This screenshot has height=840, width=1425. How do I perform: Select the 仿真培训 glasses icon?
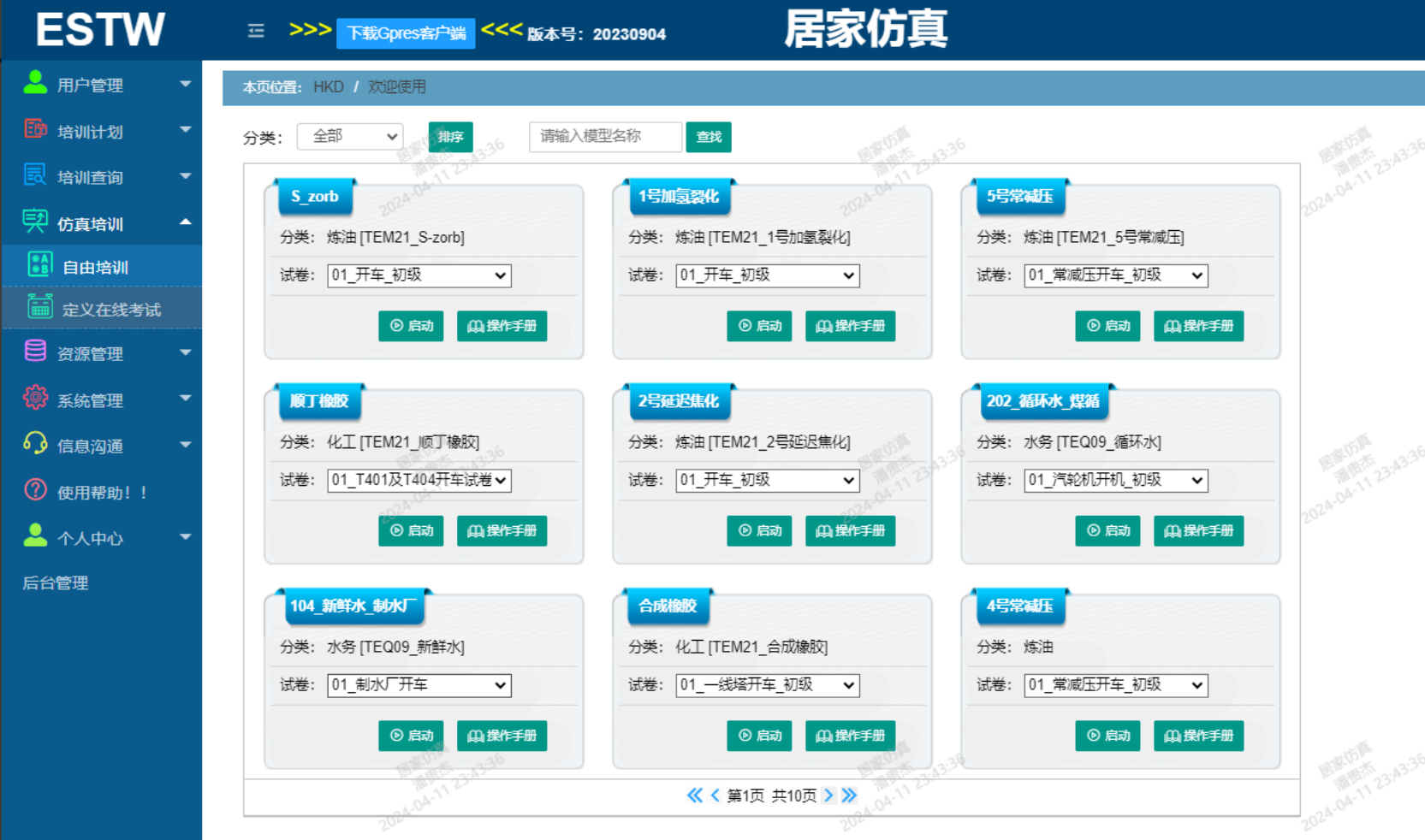34,221
